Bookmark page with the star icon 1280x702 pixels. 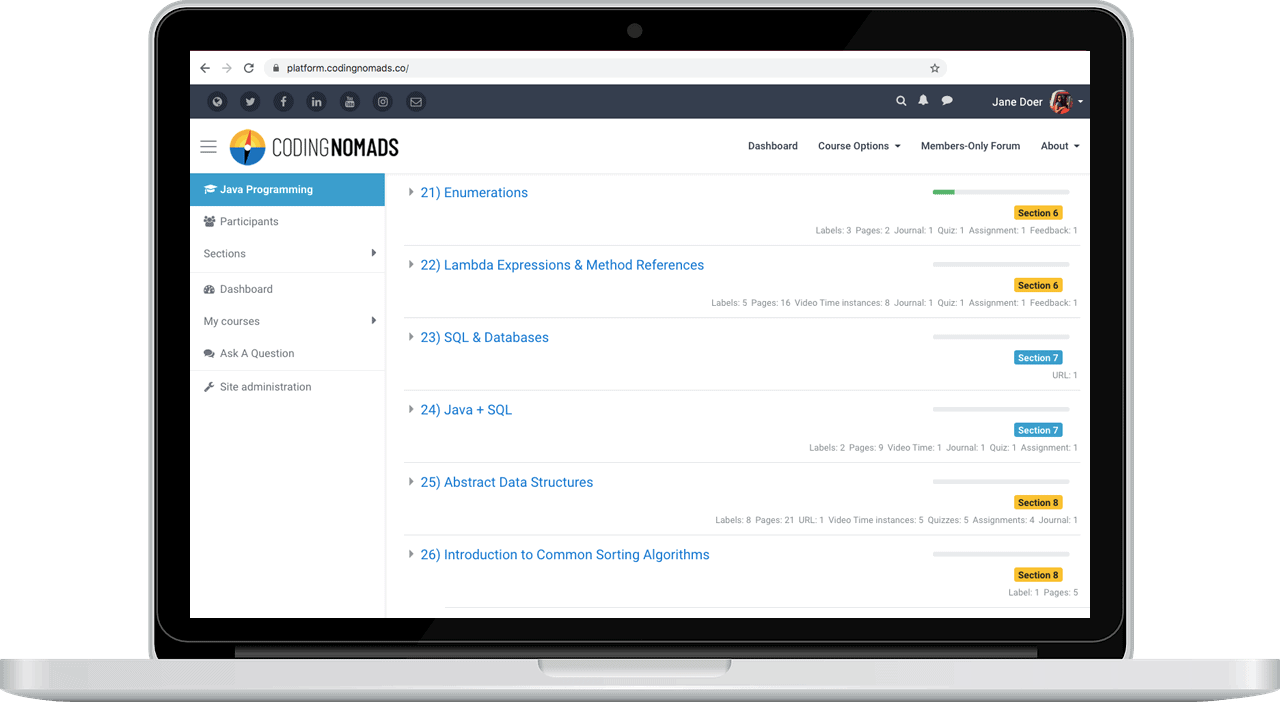pos(935,68)
